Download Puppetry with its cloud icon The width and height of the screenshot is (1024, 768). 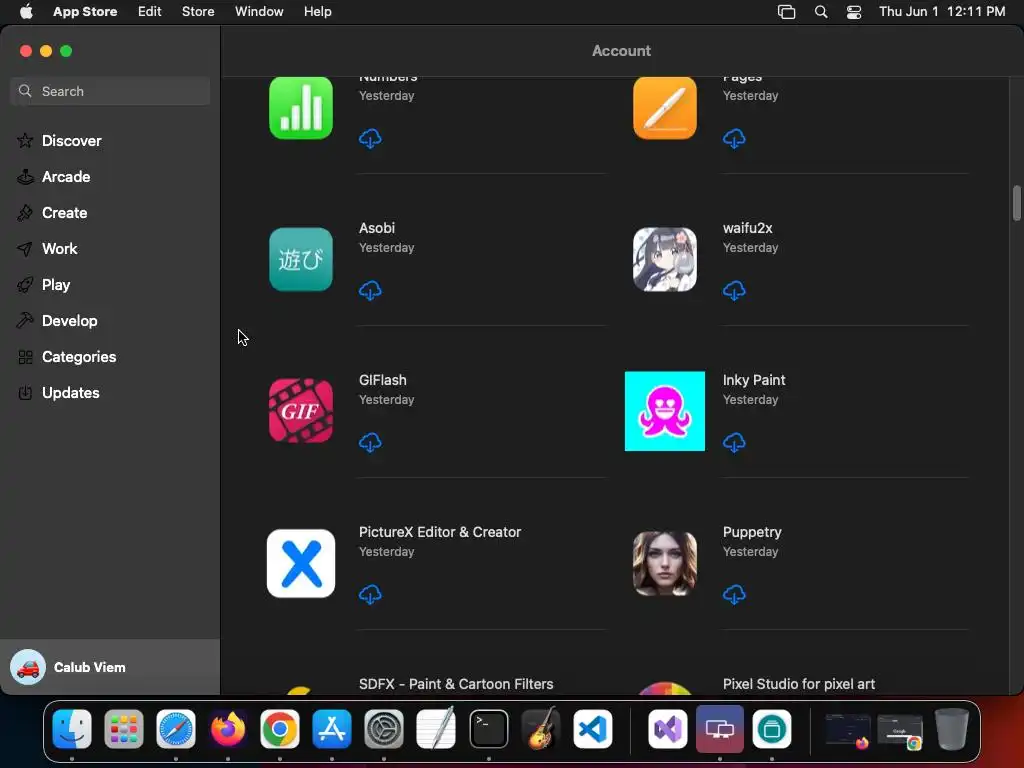point(734,595)
